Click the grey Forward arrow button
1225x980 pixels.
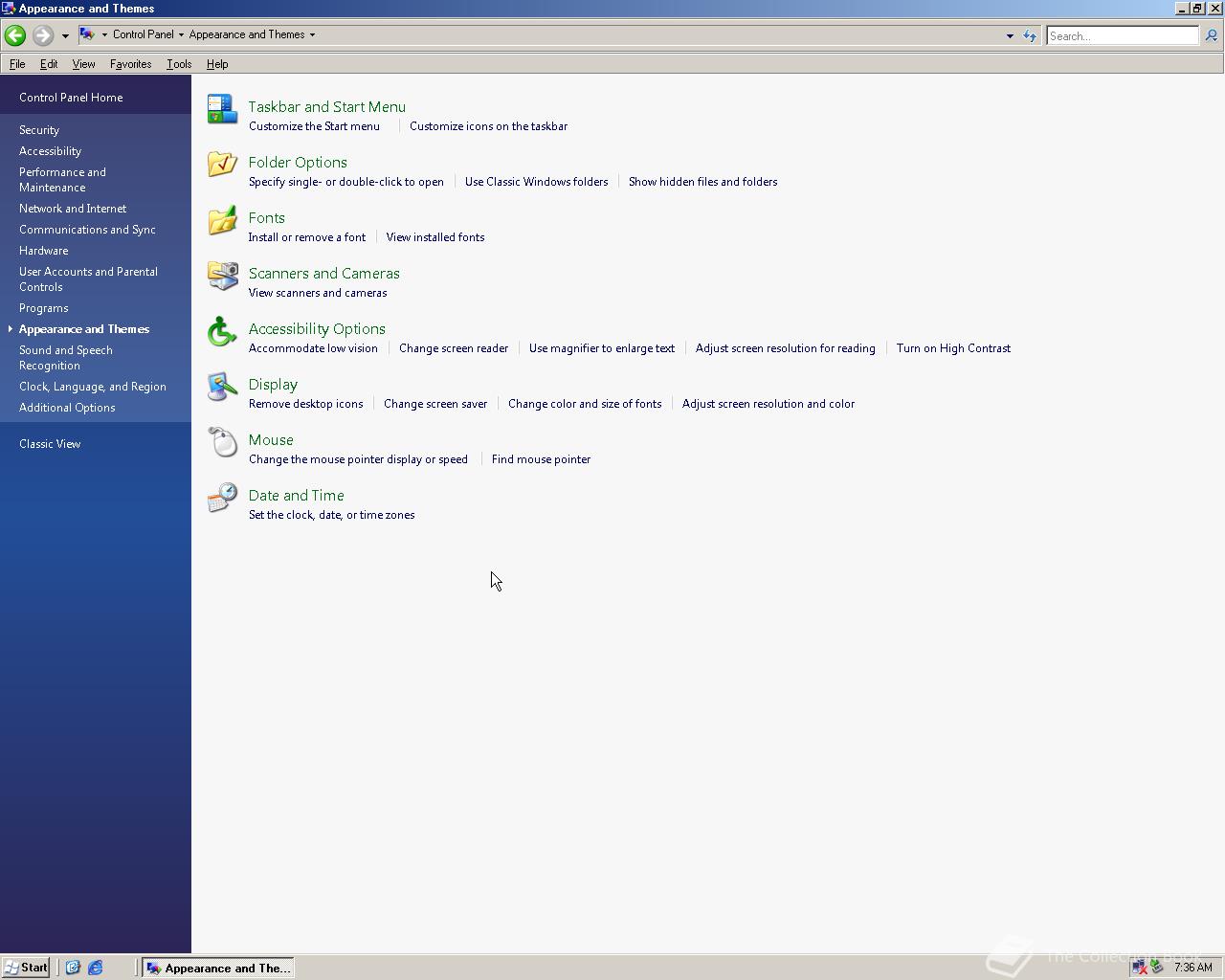[42, 35]
